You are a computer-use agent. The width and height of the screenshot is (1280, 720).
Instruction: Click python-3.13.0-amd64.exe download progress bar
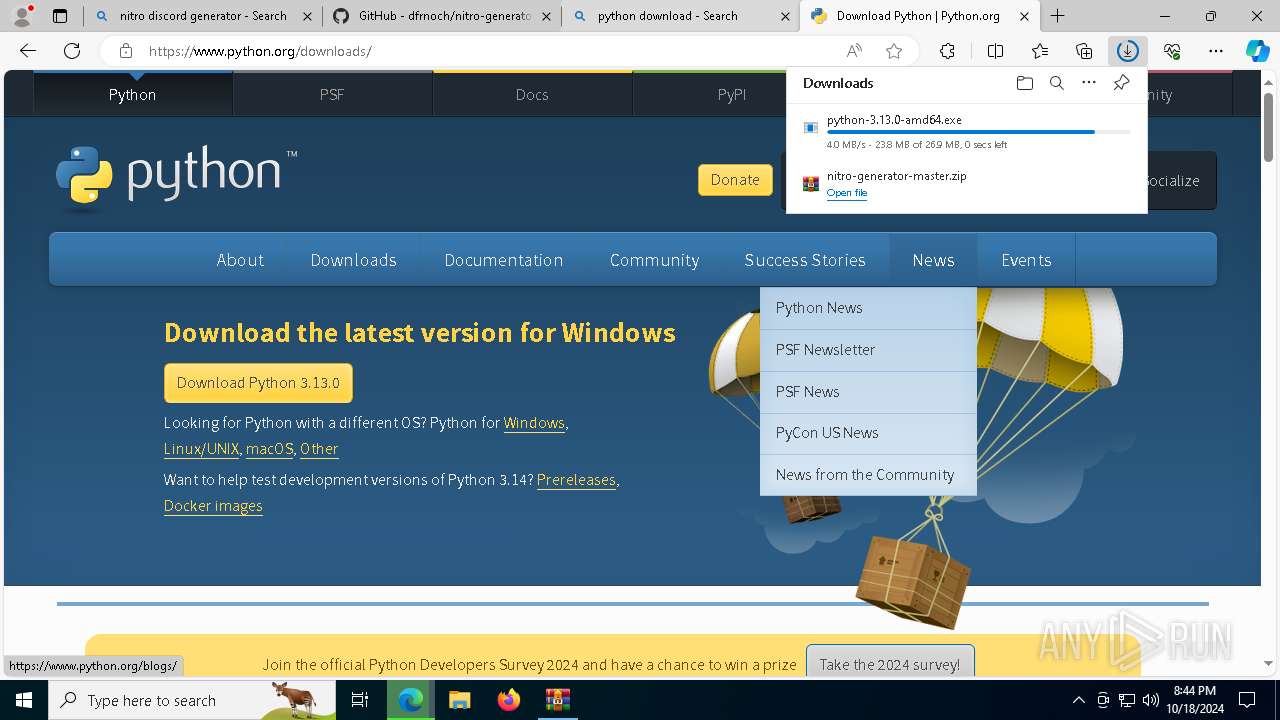(979, 132)
